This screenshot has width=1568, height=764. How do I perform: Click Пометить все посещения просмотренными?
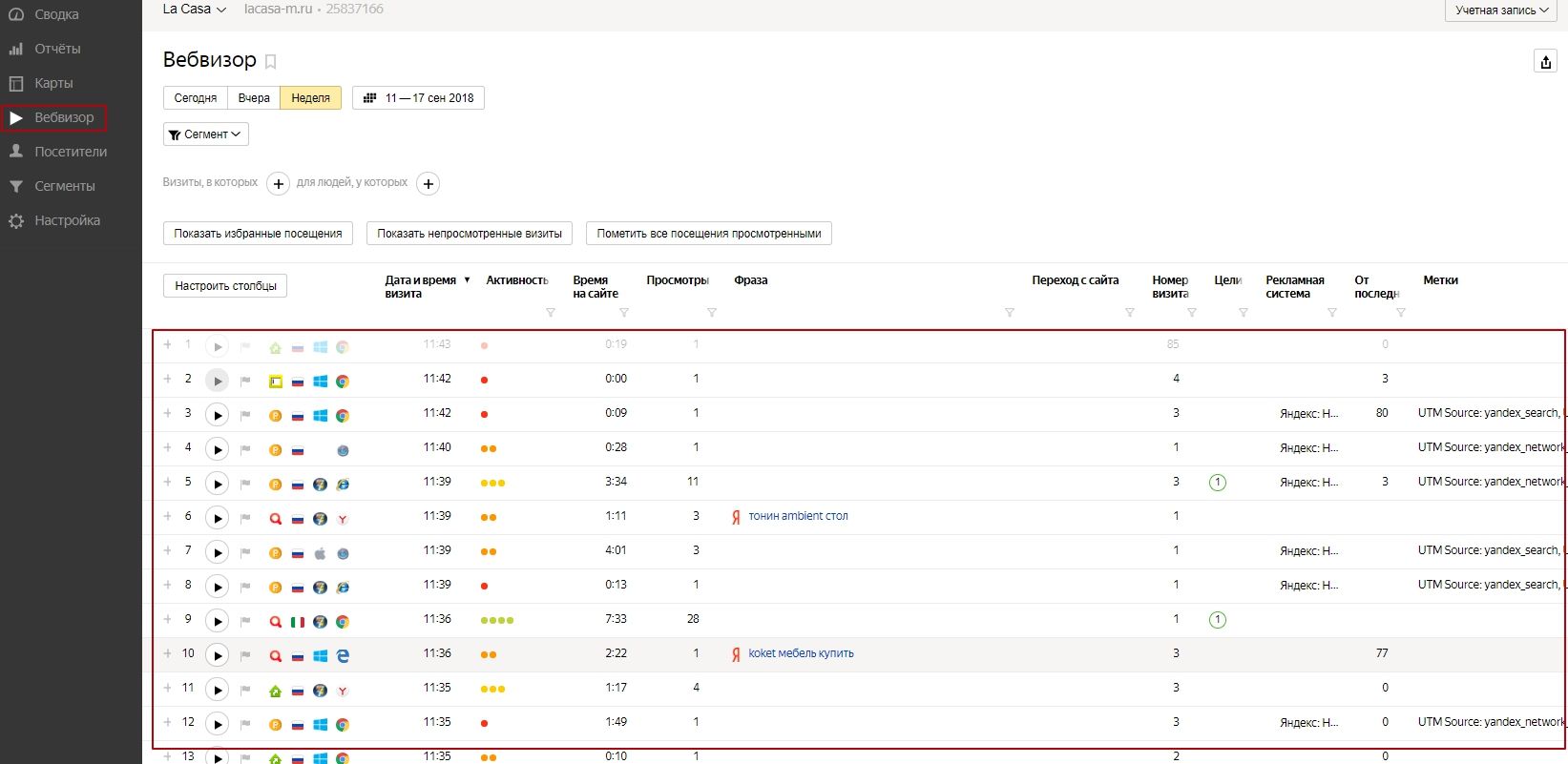coord(709,234)
